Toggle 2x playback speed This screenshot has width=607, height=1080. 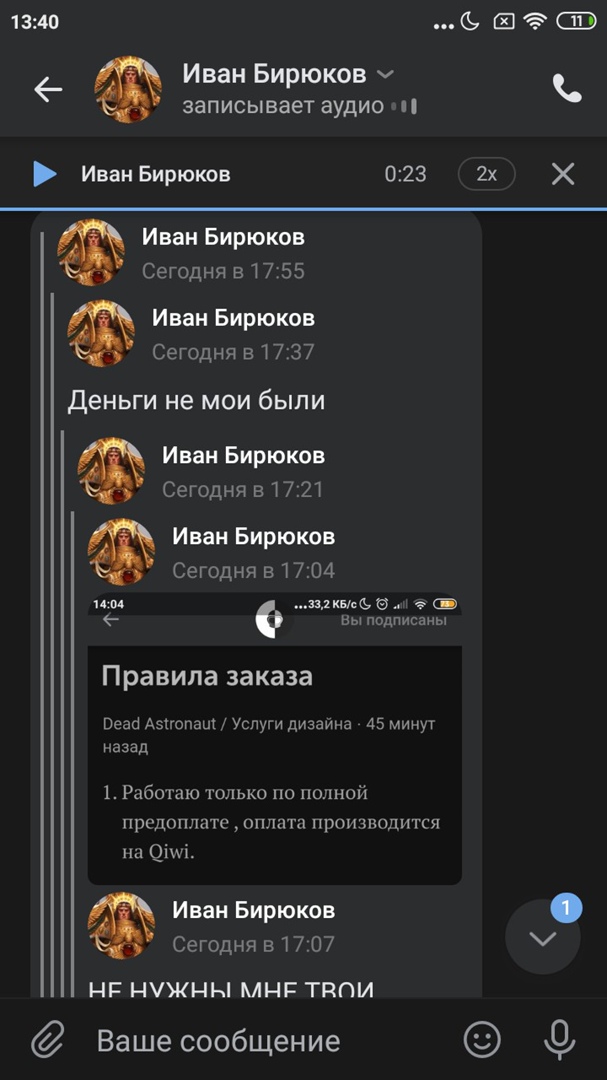pyautogui.click(x=486, y=174)
